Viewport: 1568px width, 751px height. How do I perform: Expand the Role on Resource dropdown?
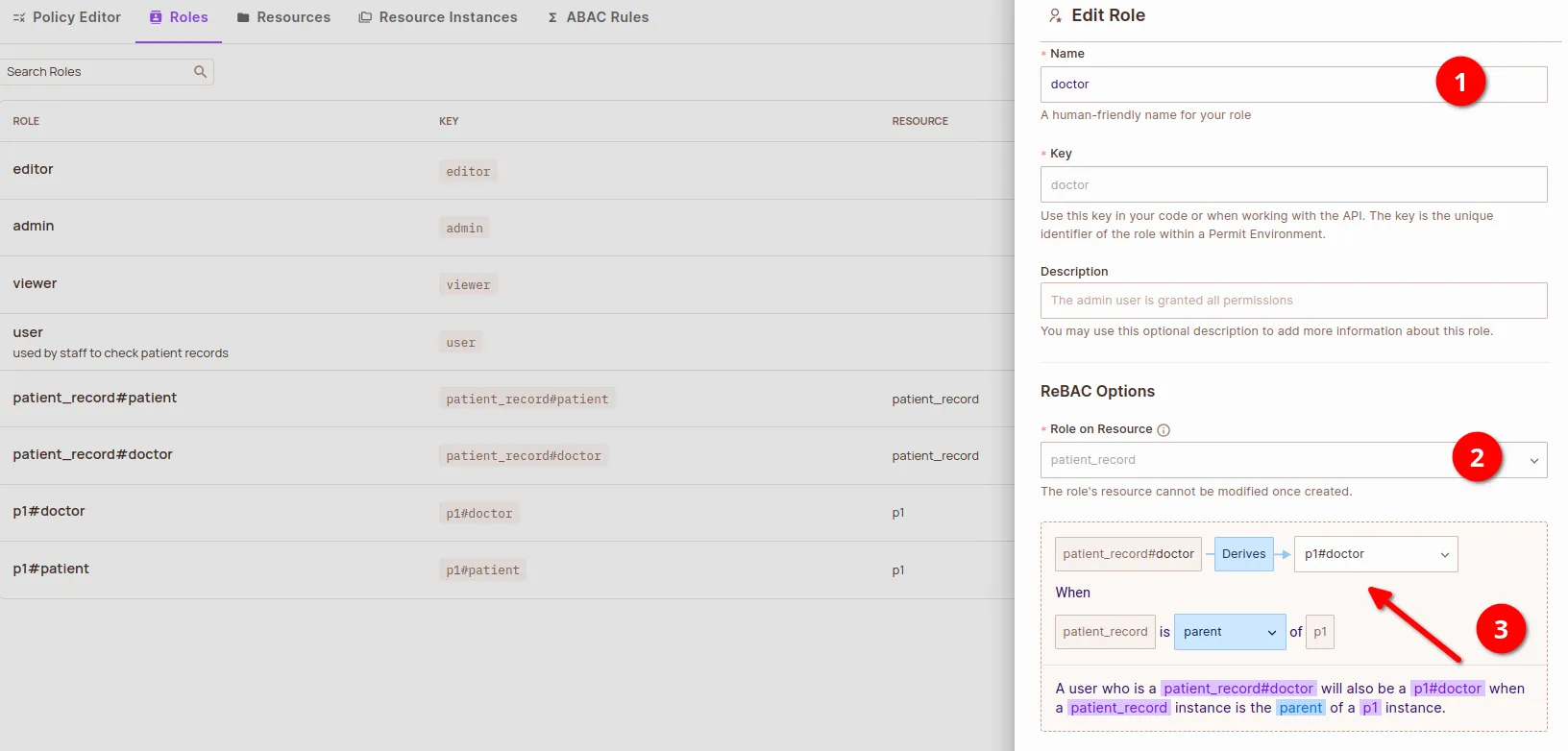pos(1533,460)
